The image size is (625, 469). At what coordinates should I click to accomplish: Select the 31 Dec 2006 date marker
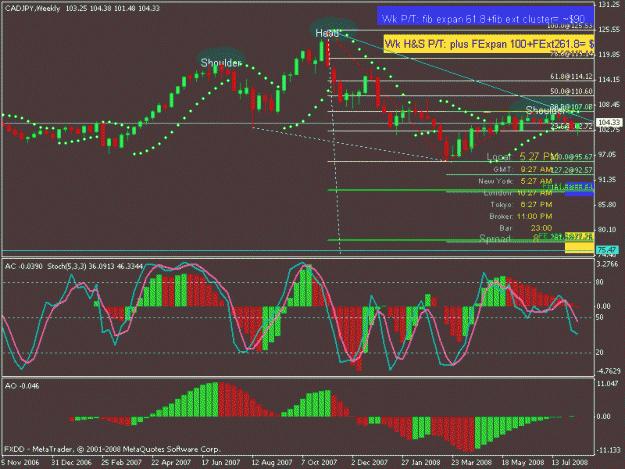tap(71, 463)
